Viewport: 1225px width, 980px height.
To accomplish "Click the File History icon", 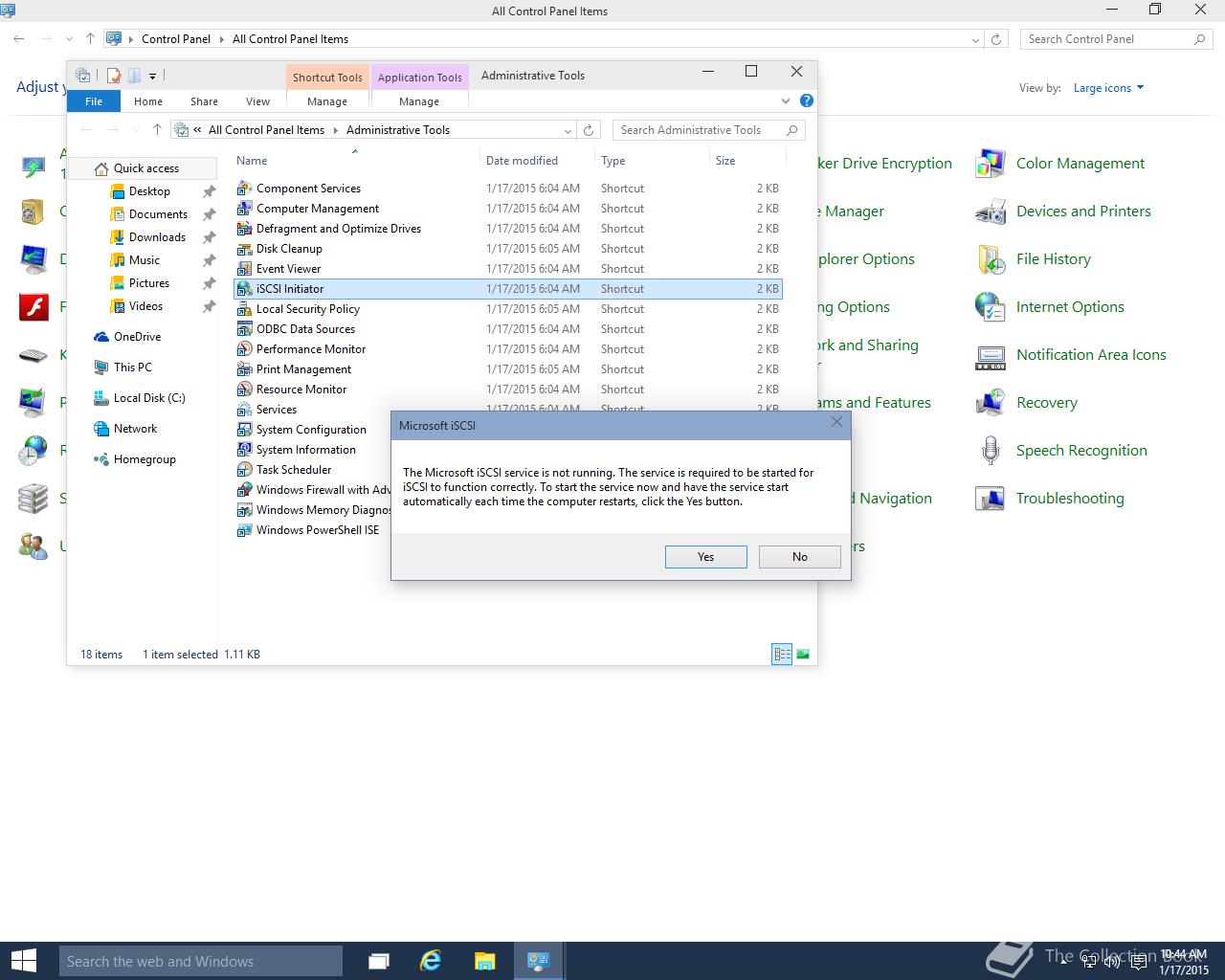I will tap(991, 259).
